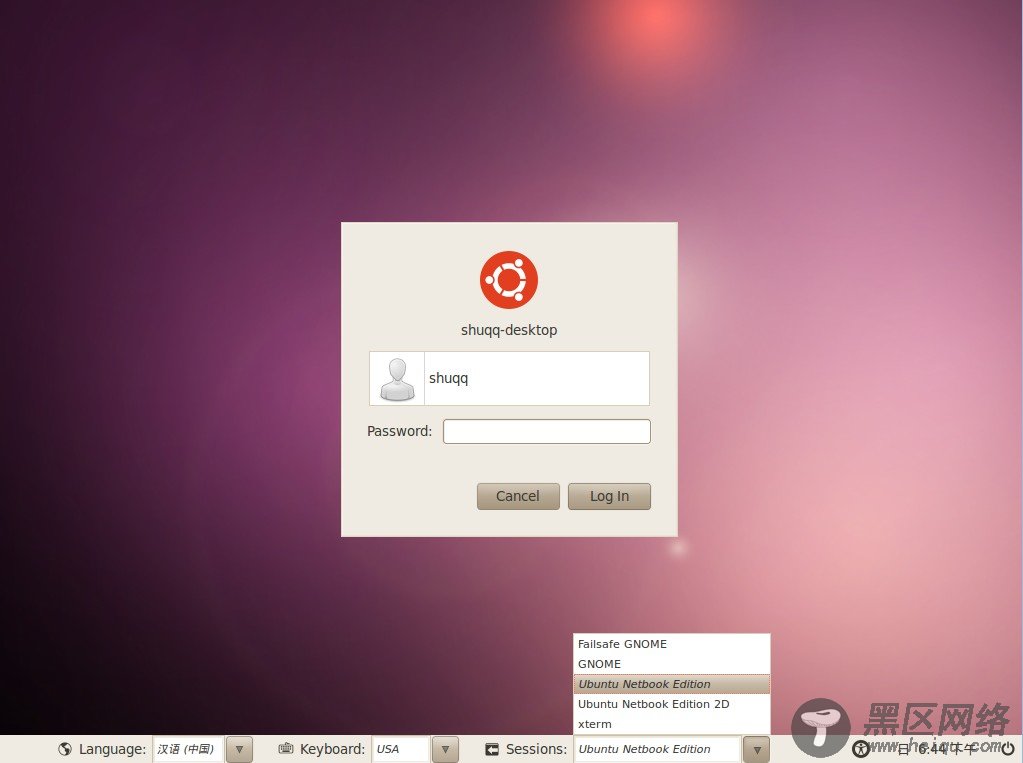Image resolution: width=1023 pixels, height=763 pixels.
Task: Click the shuqq user avatar picture
Action: 397,379
